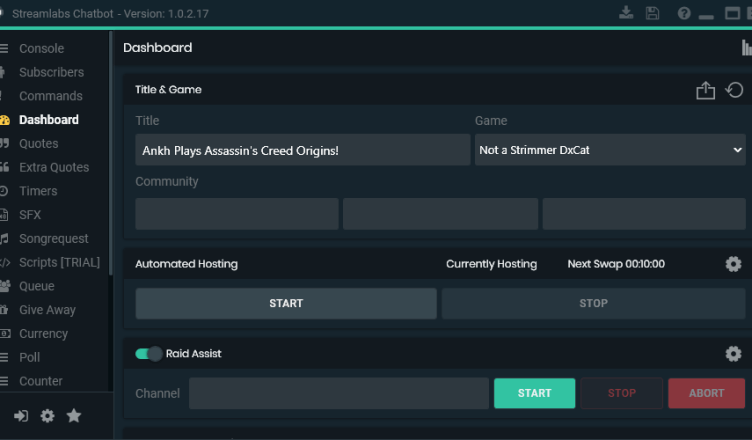
Task: Expand the Game dropdown selector
Action: (611, 150)
